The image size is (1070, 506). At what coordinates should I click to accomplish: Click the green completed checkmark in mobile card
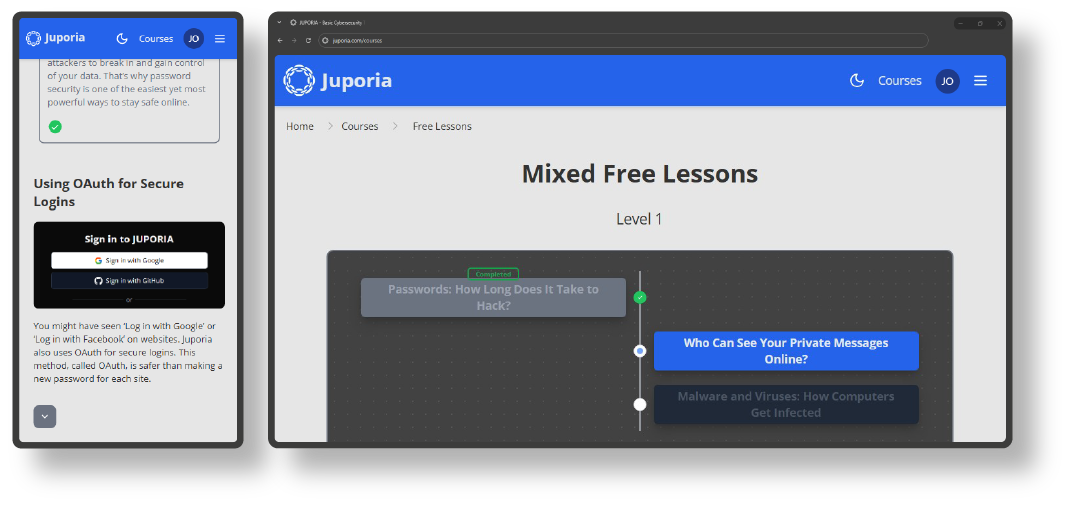55,127
